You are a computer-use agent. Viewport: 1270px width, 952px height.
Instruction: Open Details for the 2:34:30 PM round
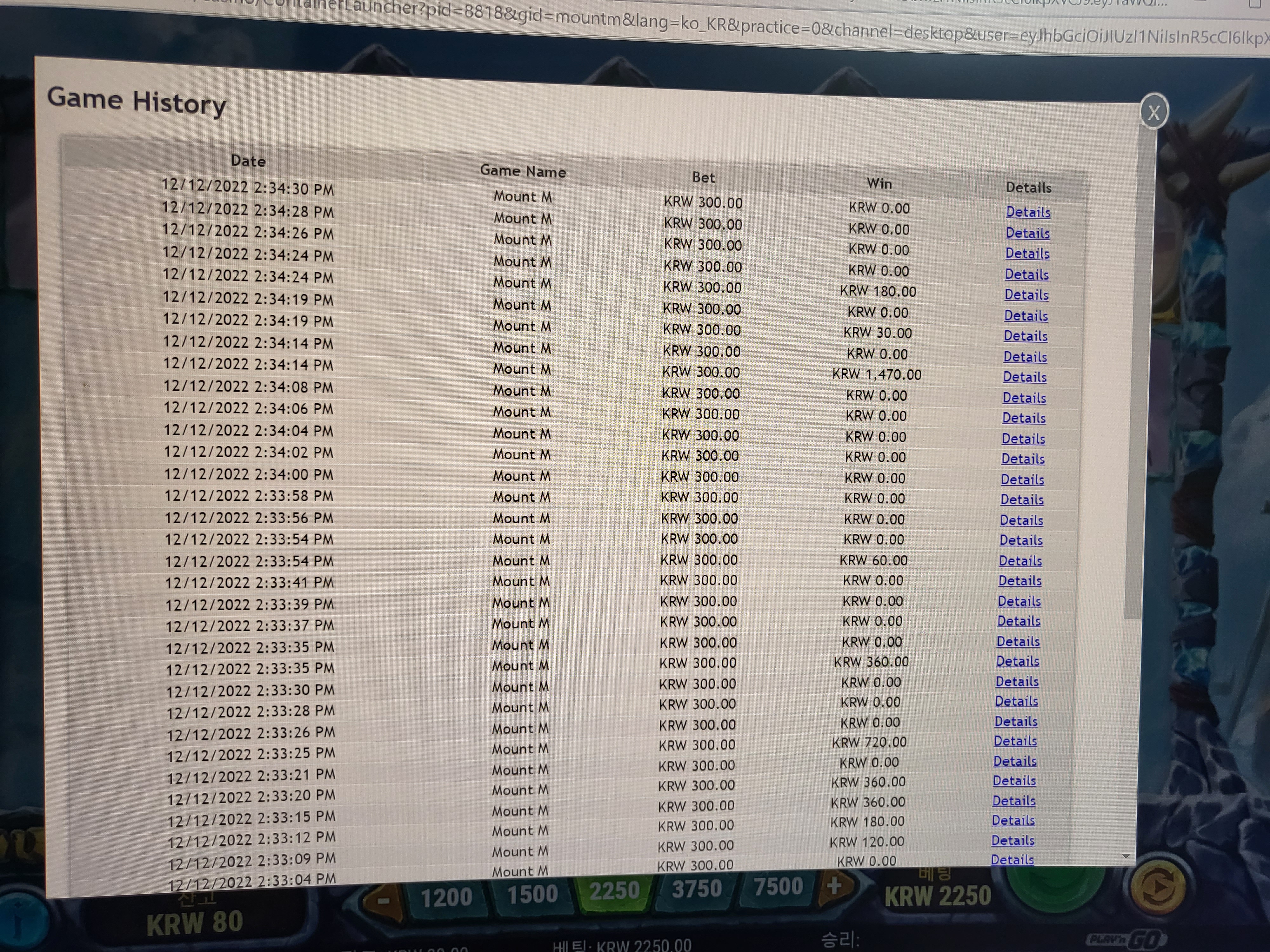pos(1028,212)
